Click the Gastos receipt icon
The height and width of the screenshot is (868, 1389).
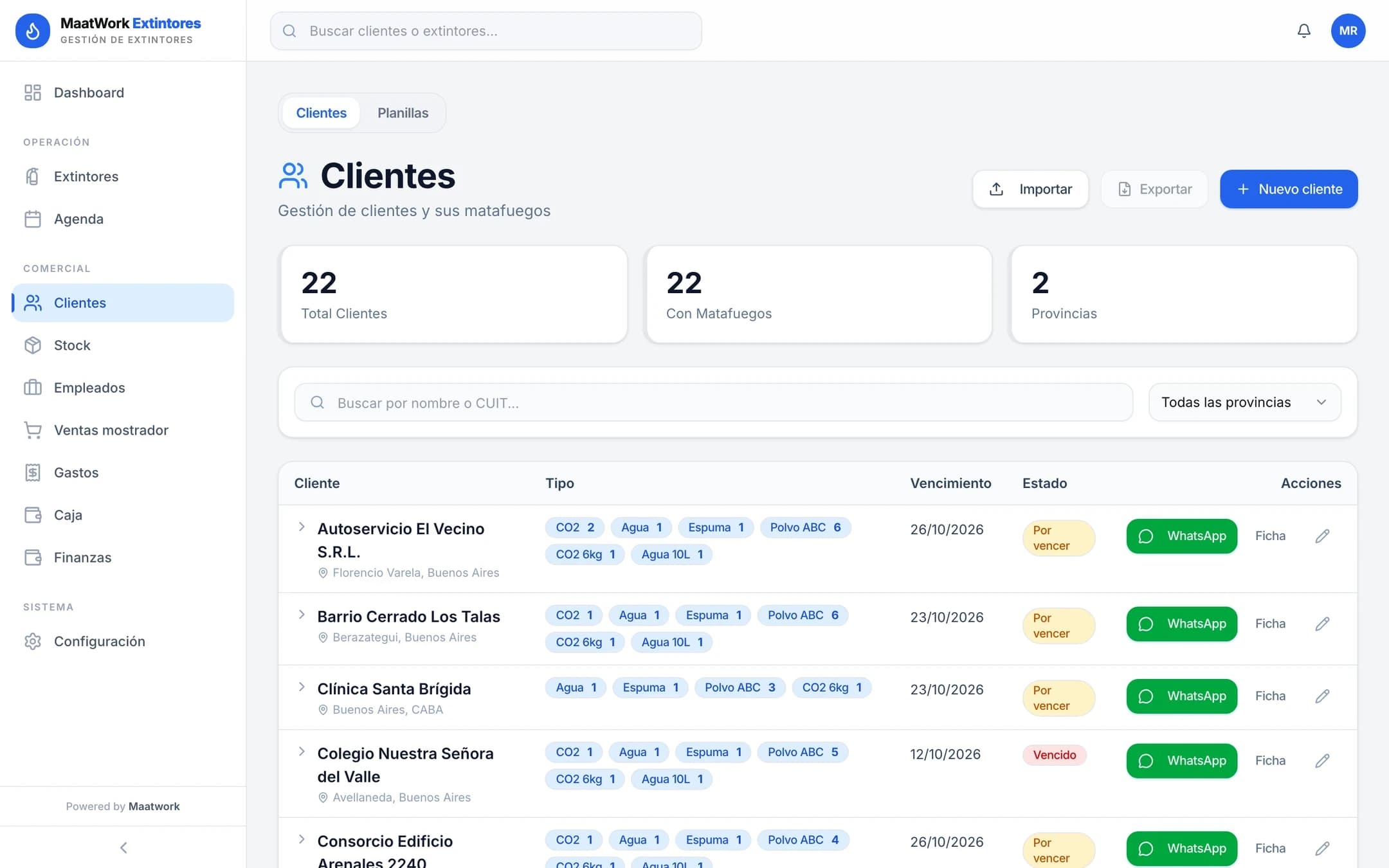pyautogui.click(x=33, y=473)
